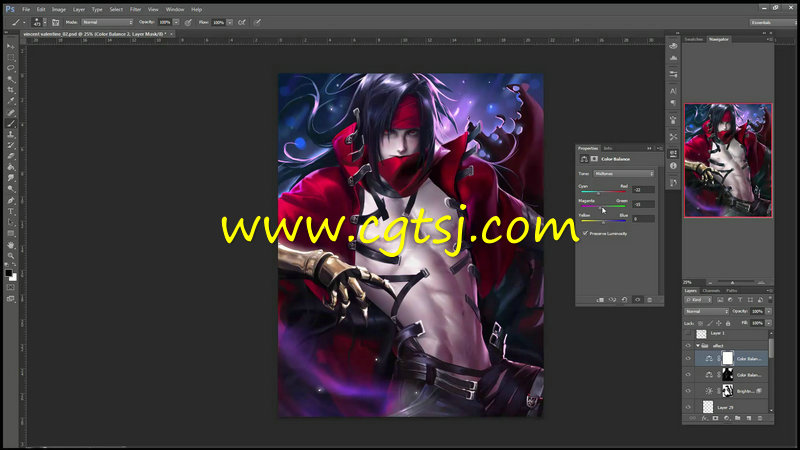Select the History Brush tool
Screen dimensions: 800x450
(11, 145)
